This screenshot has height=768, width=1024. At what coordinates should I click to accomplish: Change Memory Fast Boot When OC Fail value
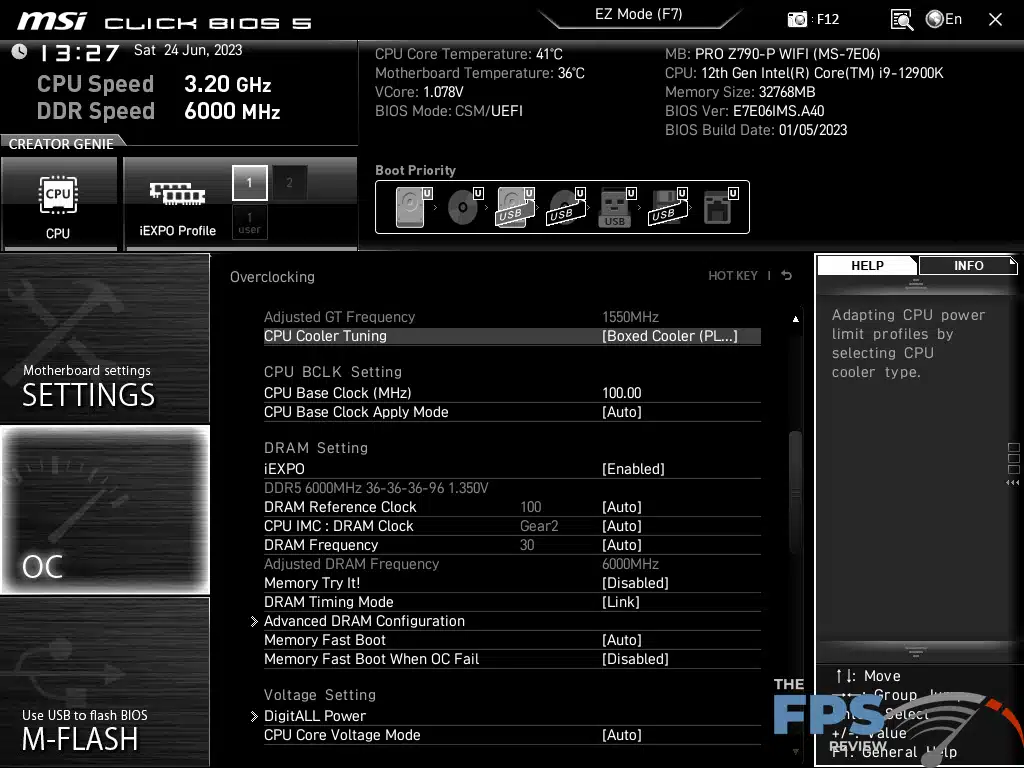click(635, 659)
